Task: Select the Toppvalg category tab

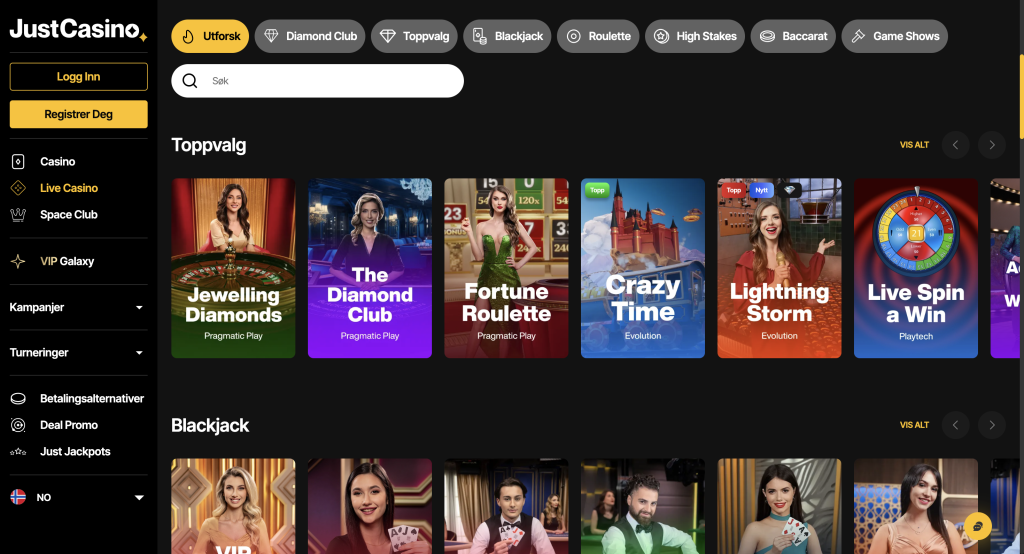Action: (415, 36)
